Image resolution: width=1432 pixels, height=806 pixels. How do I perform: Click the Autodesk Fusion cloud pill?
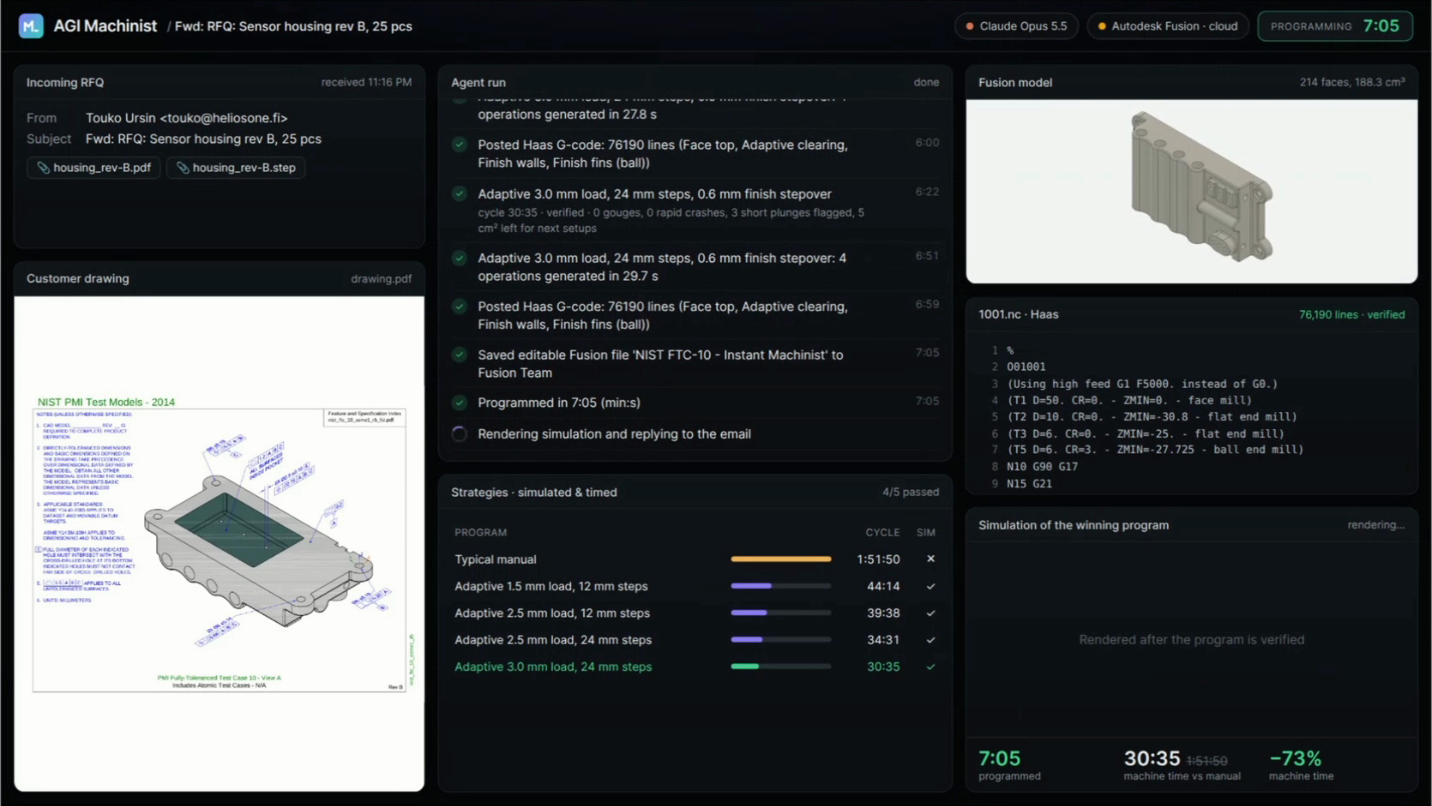[1167, 26]
